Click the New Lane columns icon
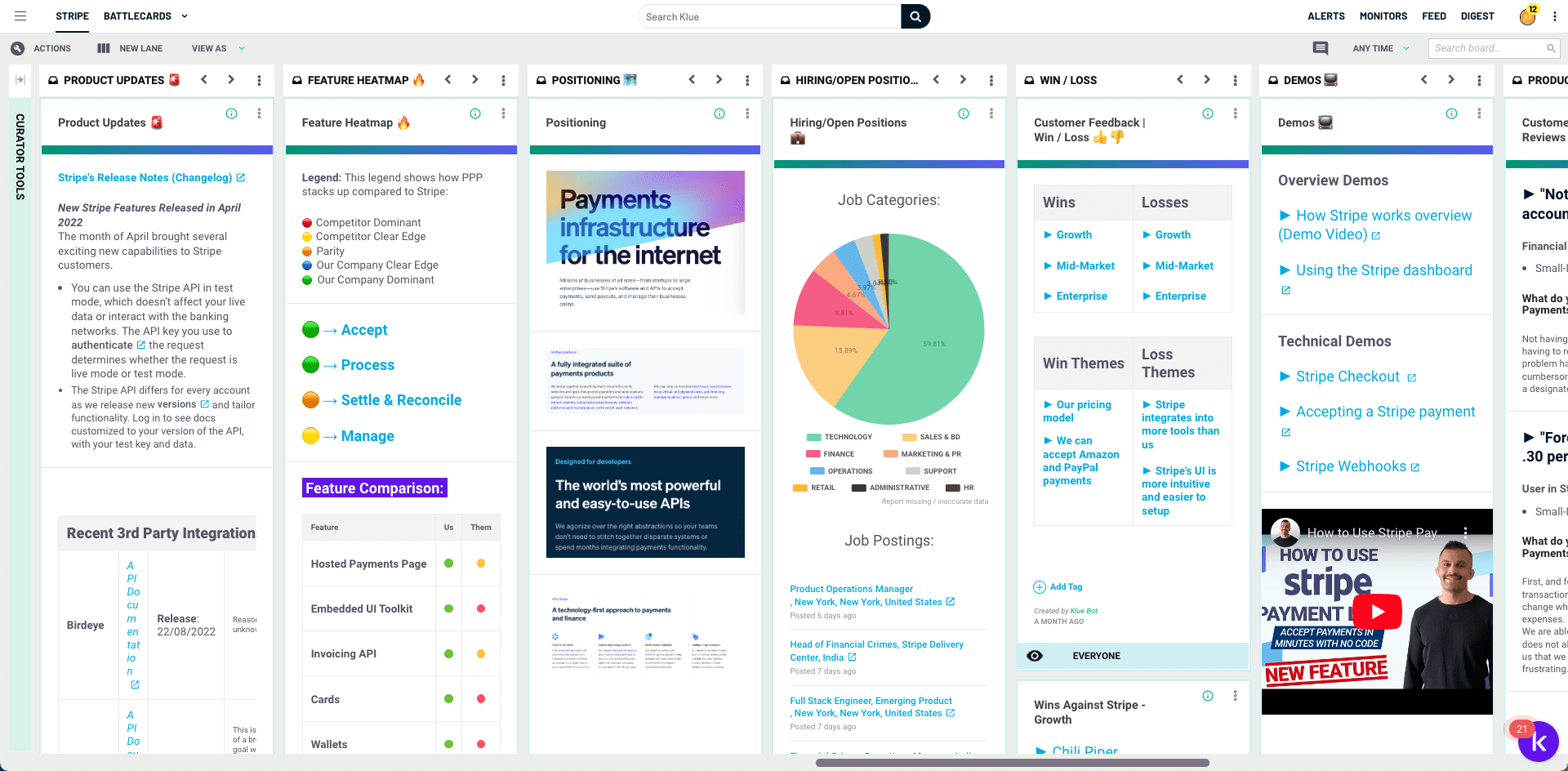 point(104,48)
